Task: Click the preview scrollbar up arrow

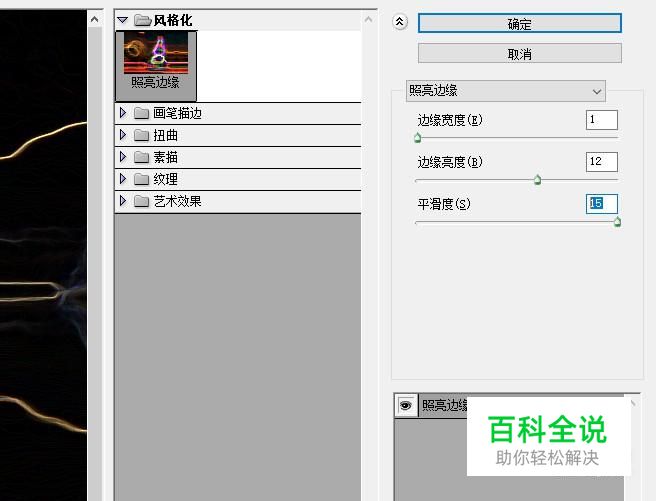Action: pos(95,19)
